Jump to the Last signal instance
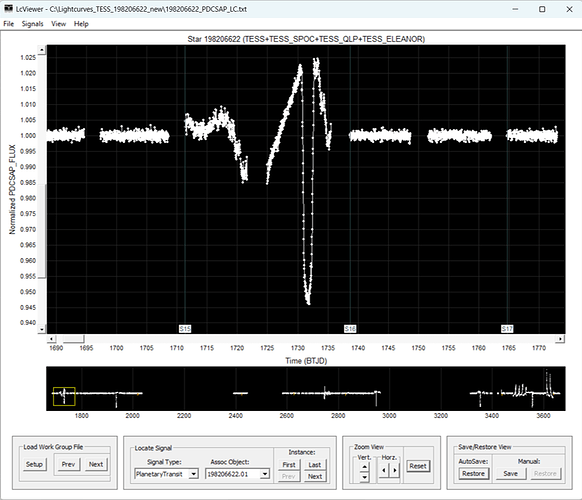Screen dimensions: 582x500 coord(314,465)
